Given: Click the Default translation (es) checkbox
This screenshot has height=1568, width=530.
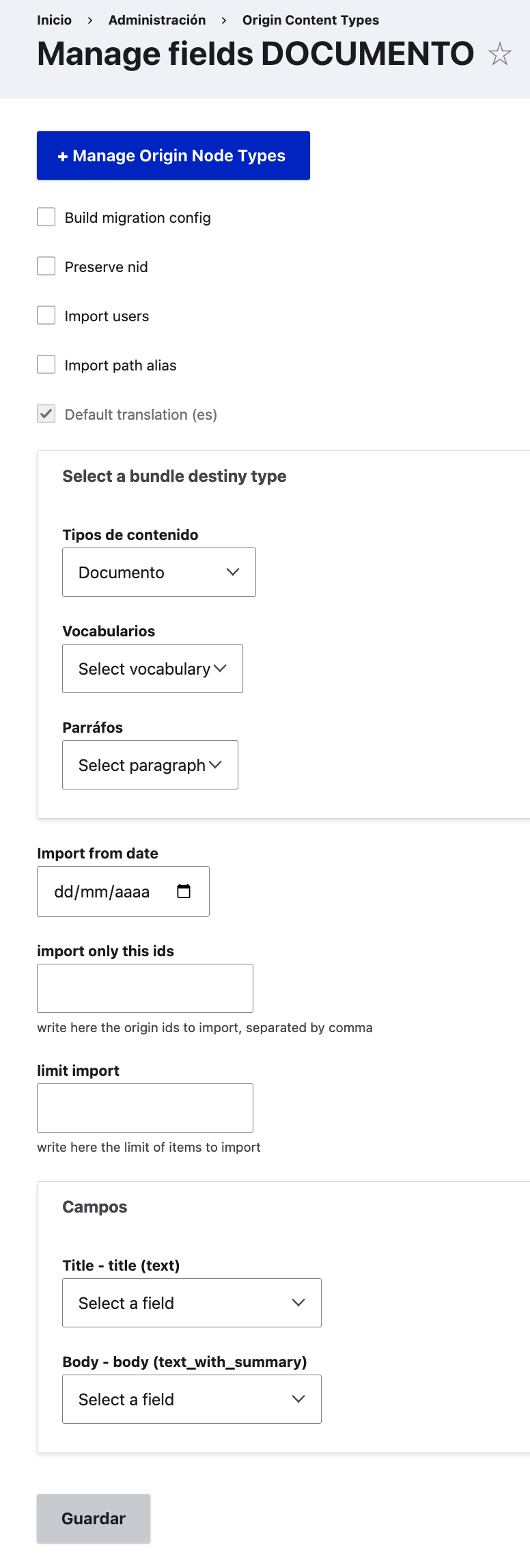Looking at the screenshot, I should pyautogui.click(x=46, y=414).
